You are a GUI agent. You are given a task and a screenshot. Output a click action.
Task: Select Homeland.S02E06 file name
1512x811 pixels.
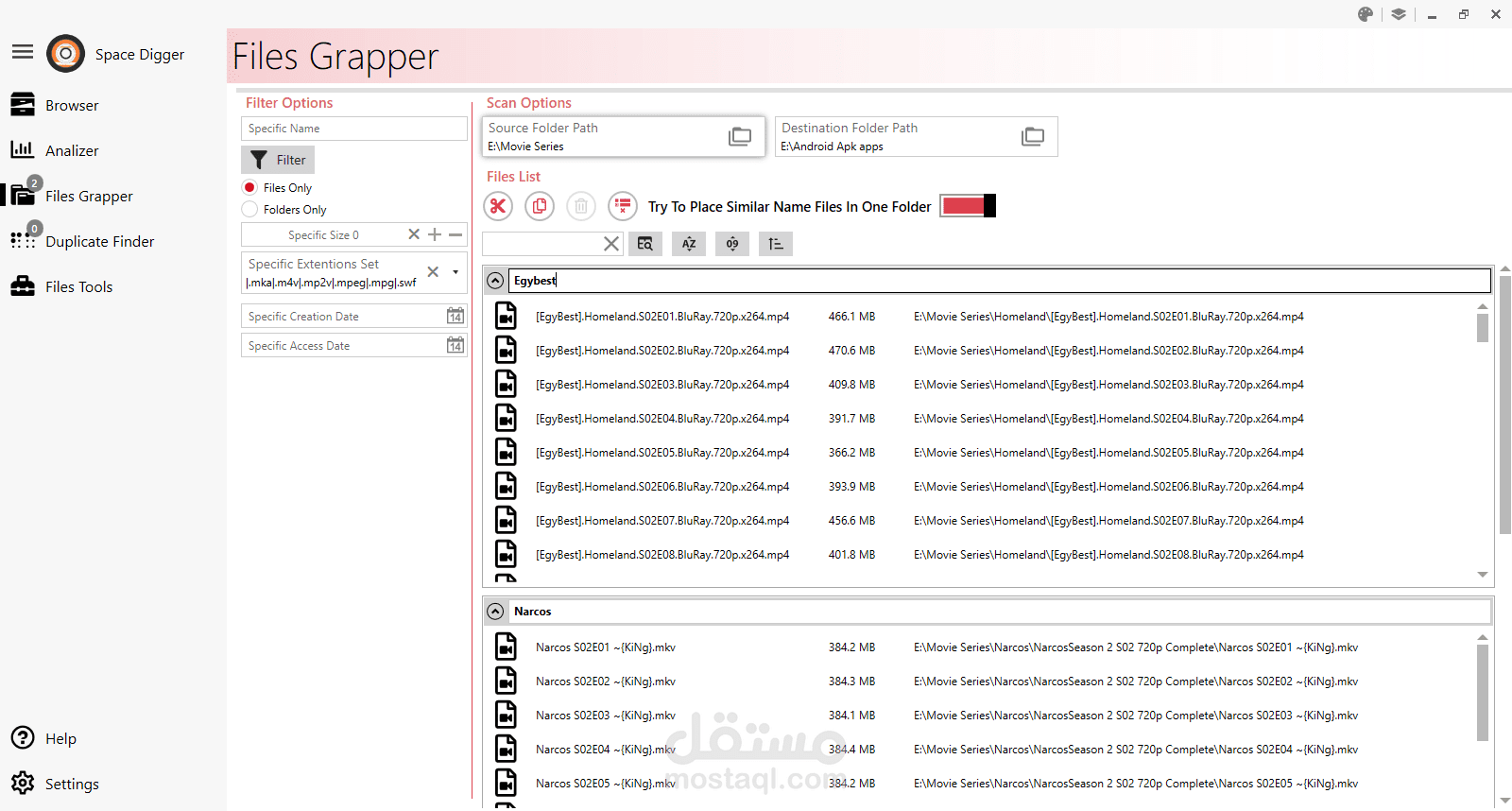(x=662, y=486)
